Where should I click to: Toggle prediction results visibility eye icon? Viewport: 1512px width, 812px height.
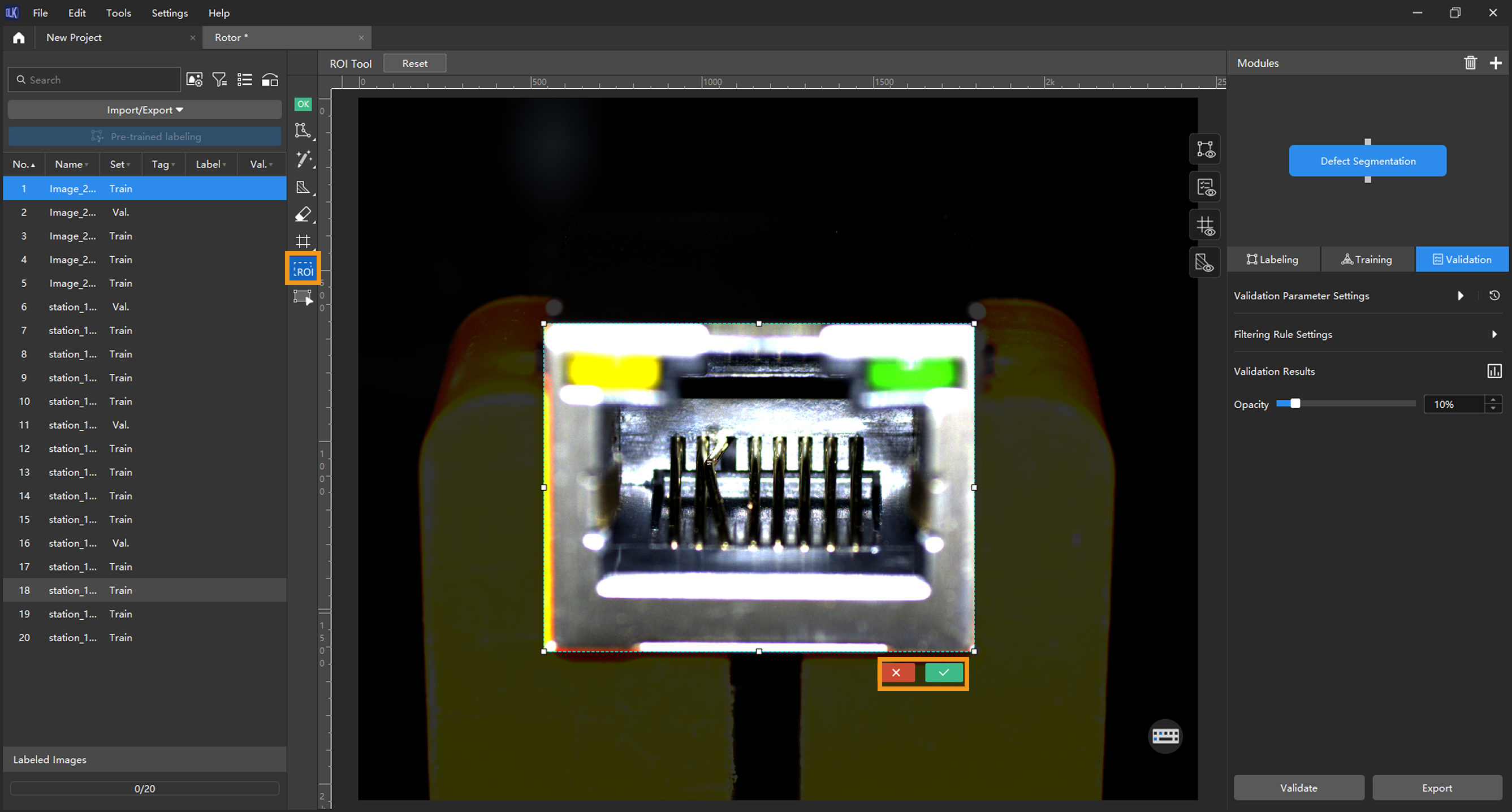click(x=1205, y=188)
